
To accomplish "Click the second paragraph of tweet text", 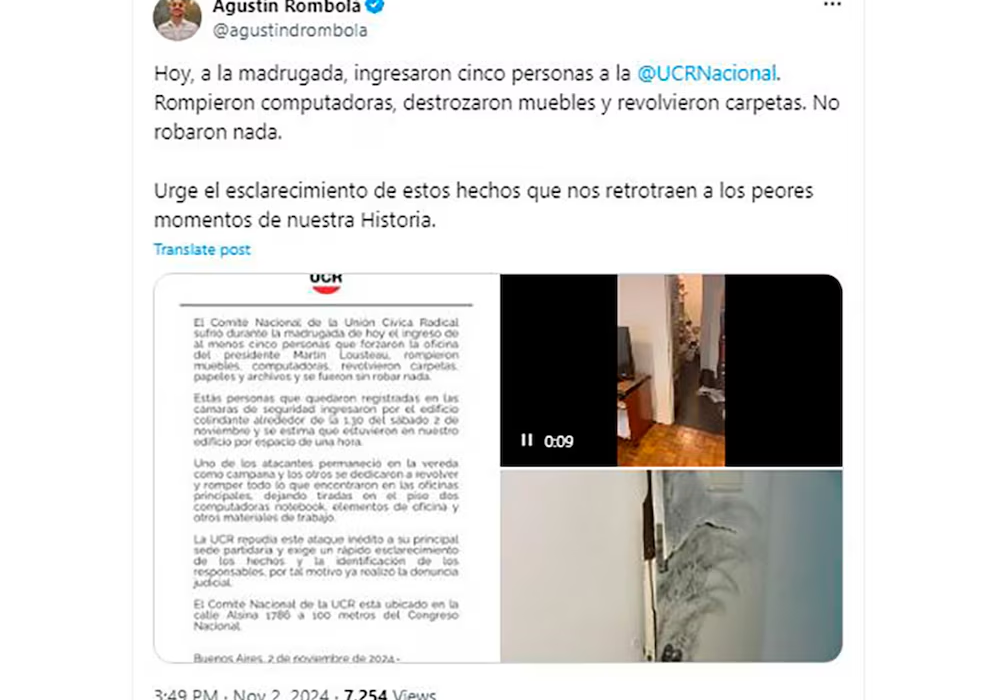I will click(483, 205).
